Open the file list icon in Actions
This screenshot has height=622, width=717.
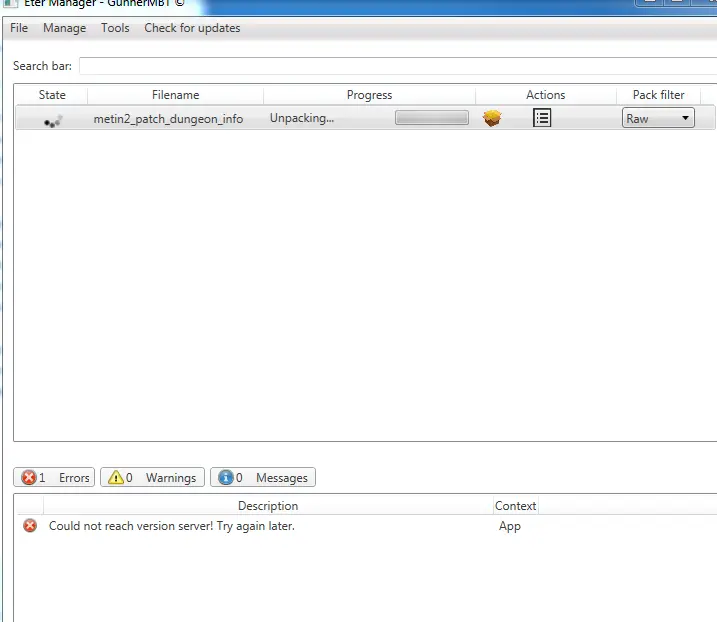pyautogui.click(x=542, y=118)
